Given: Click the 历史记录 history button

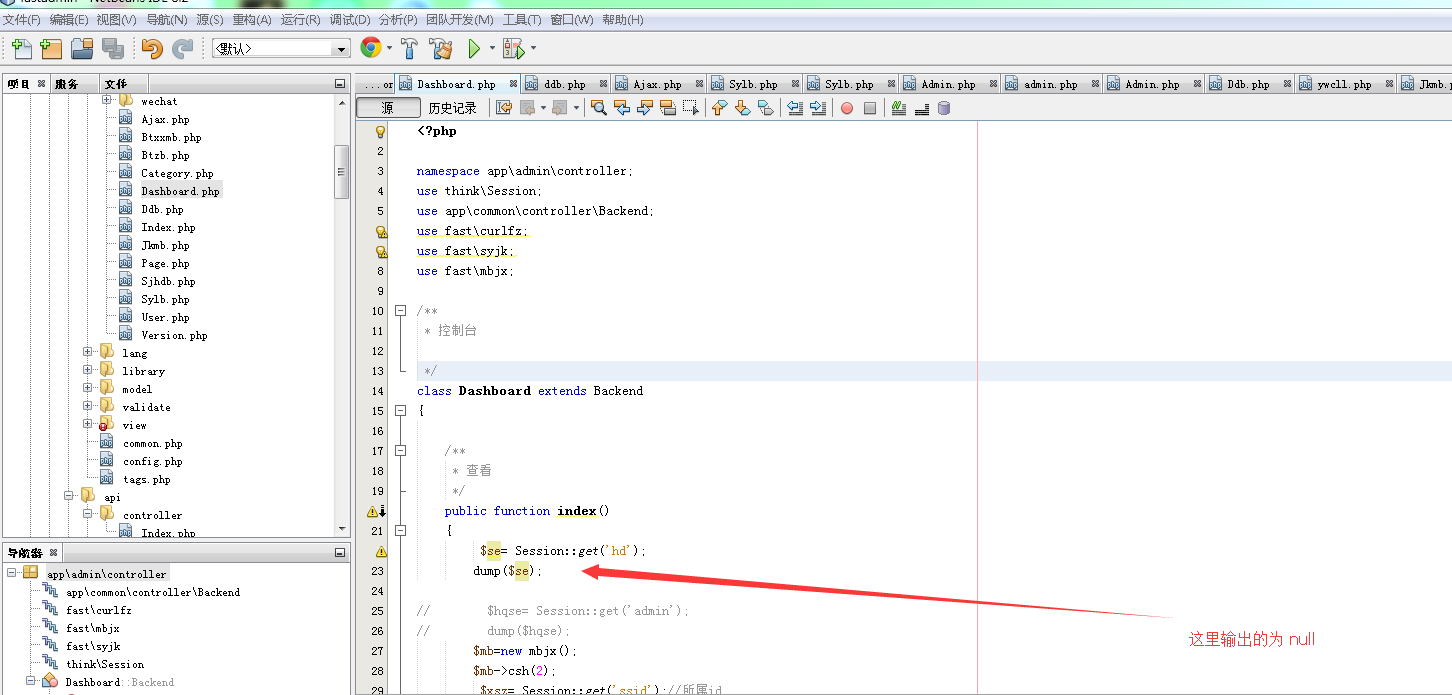Looking at the screenshot, I should click(x=452, y=108).
